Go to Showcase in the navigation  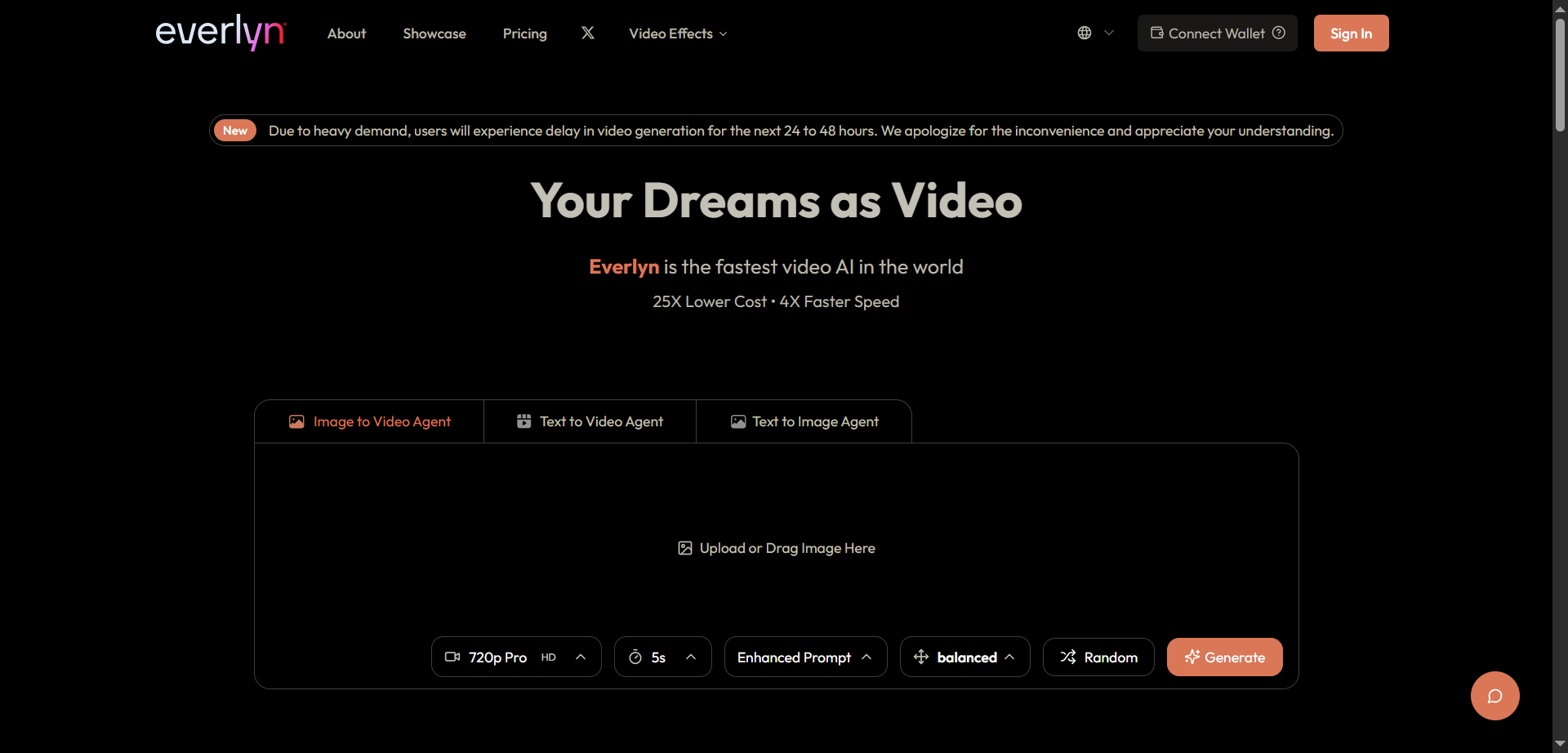(x=434, y=33)
